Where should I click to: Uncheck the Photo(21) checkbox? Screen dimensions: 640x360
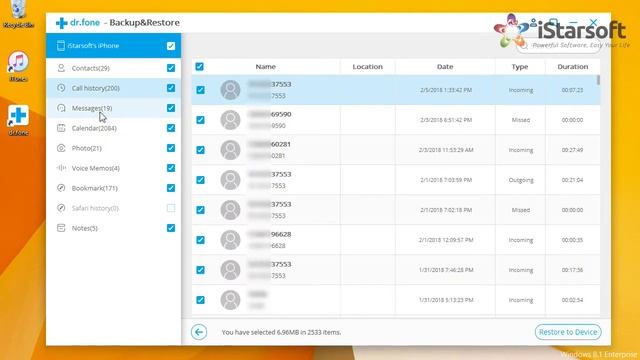[171, 148]
